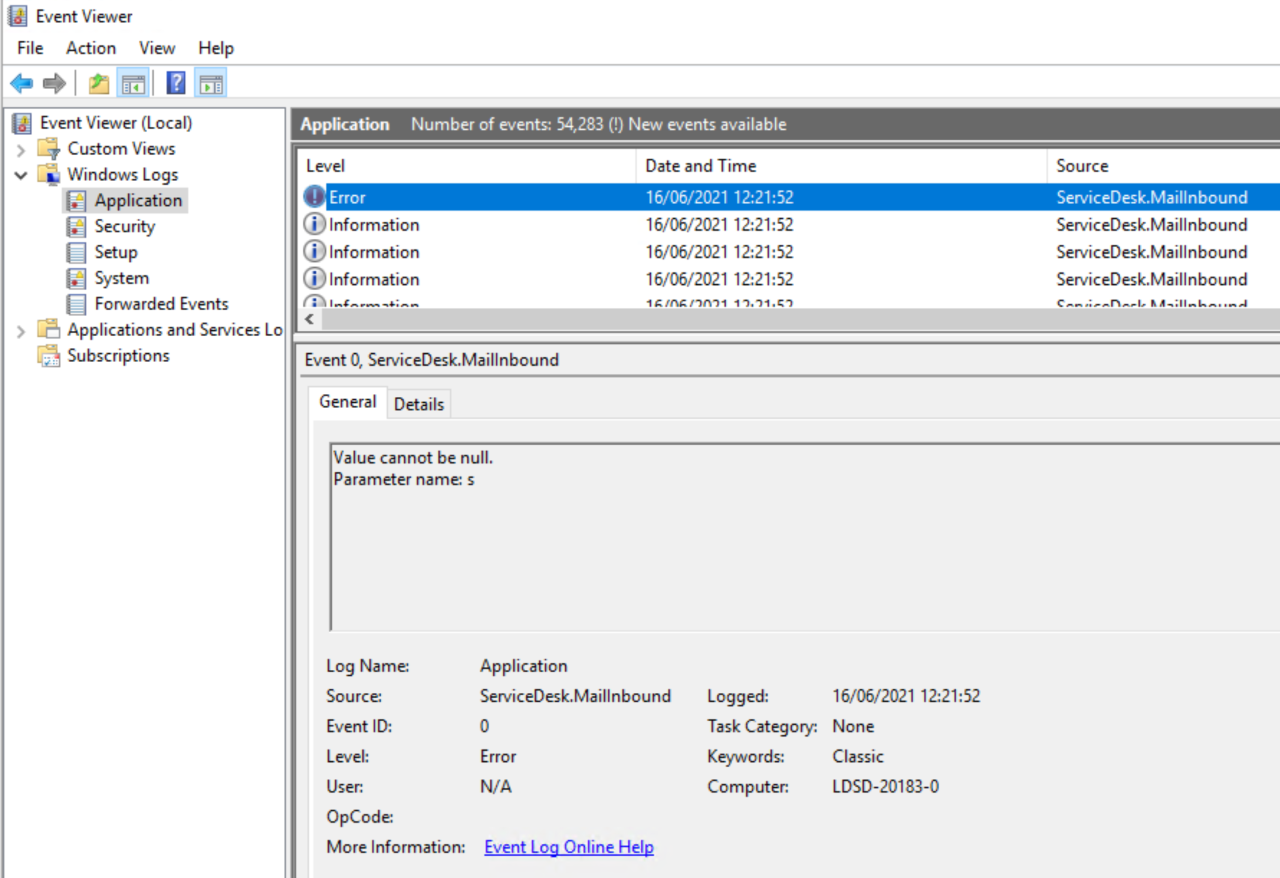This screenshot has width=1280, height=878.
Task: Click the Subscriptions folder icon
Action: [x=49, y=356]
